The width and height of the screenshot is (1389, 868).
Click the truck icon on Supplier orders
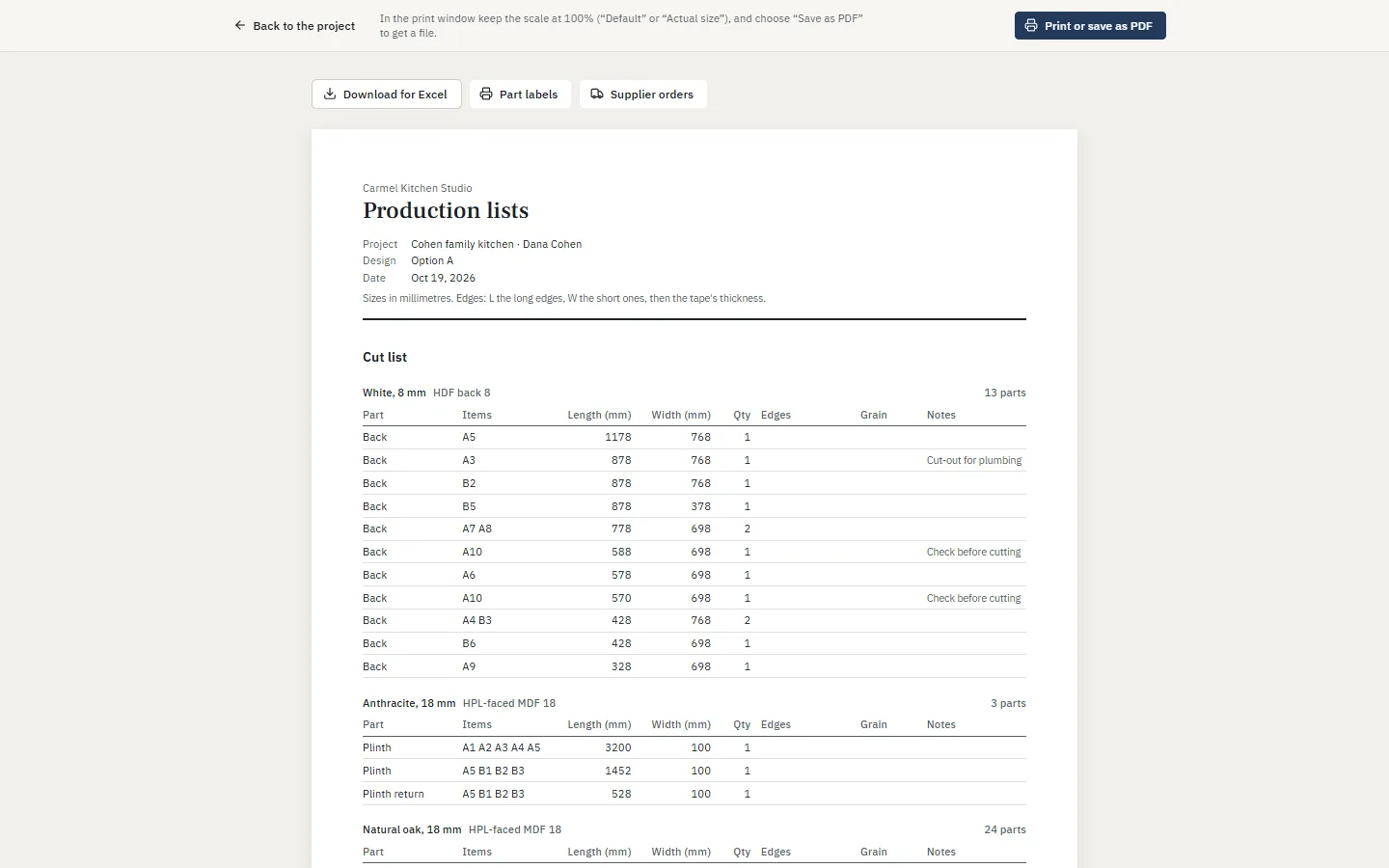click(597, 94)
